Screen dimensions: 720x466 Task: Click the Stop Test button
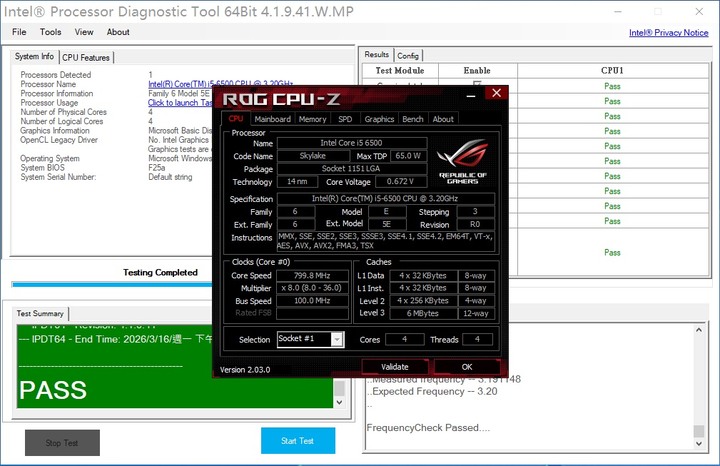pos(62,443)
